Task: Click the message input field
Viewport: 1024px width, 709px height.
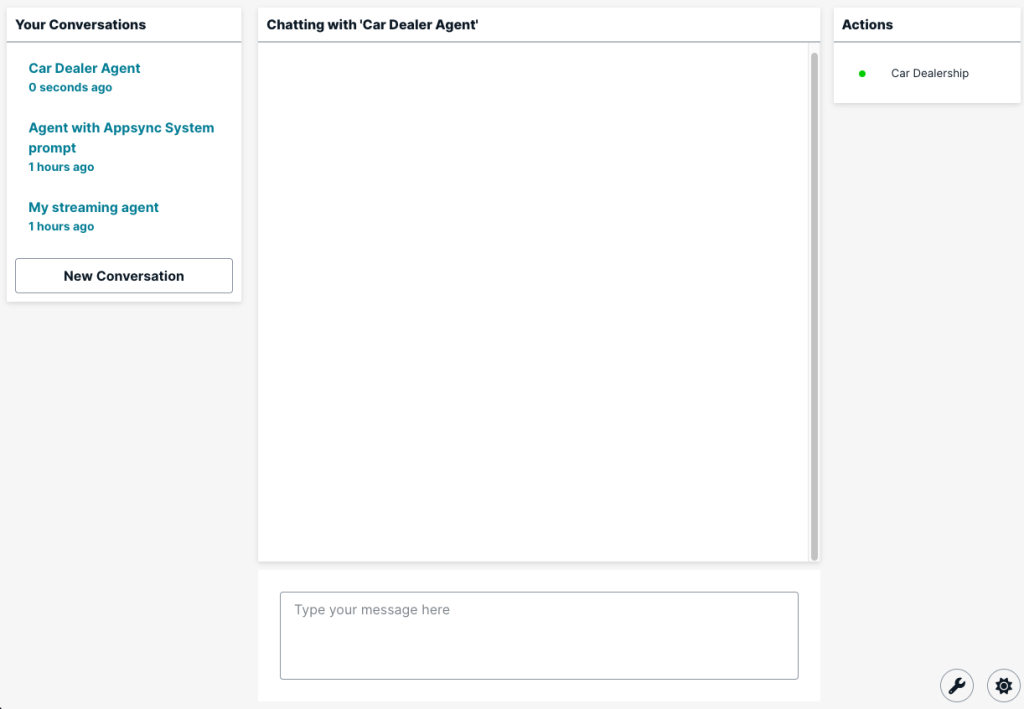Action: (x=539, y=635)
